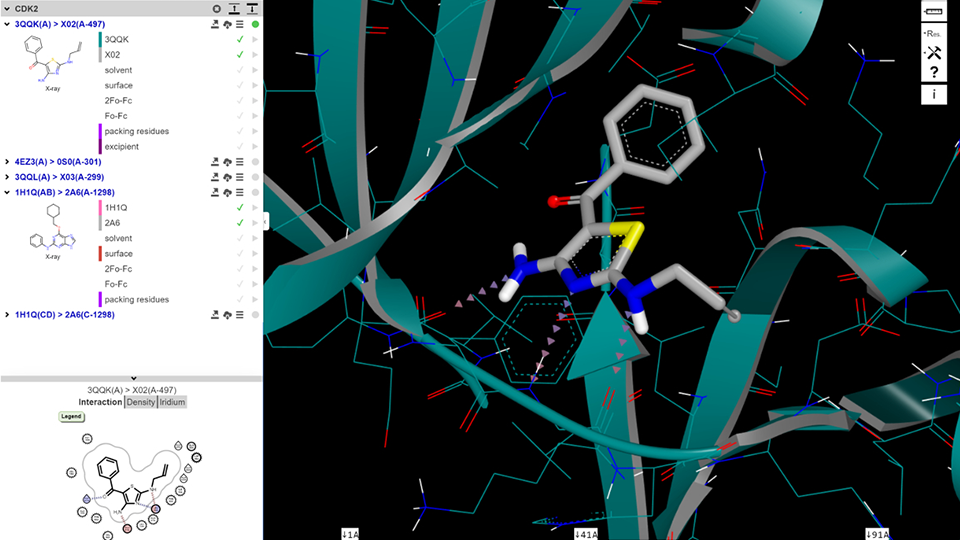Viewport: 960px width, 540px height.
Task: Enable the surface checkmark under 3QQK(A)
Action: pyautogui.click(x=240, y=85)
